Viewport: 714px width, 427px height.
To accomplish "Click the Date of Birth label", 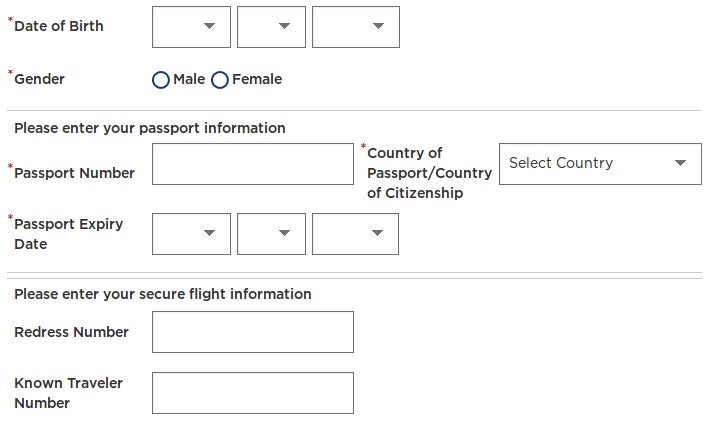I will pos(58,26).
